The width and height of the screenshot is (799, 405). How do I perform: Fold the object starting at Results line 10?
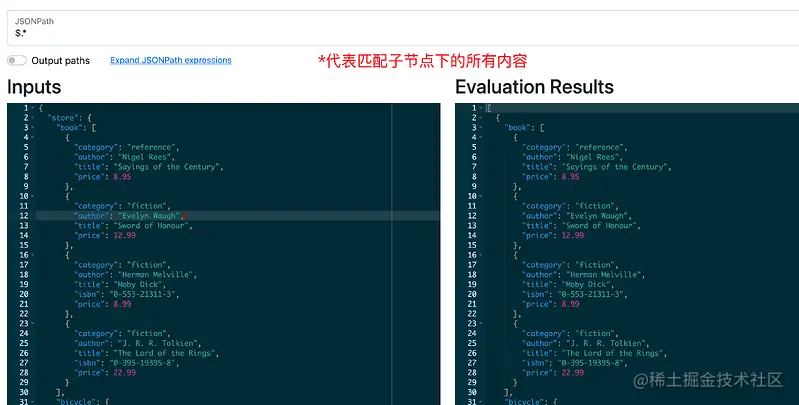point(481,196)
